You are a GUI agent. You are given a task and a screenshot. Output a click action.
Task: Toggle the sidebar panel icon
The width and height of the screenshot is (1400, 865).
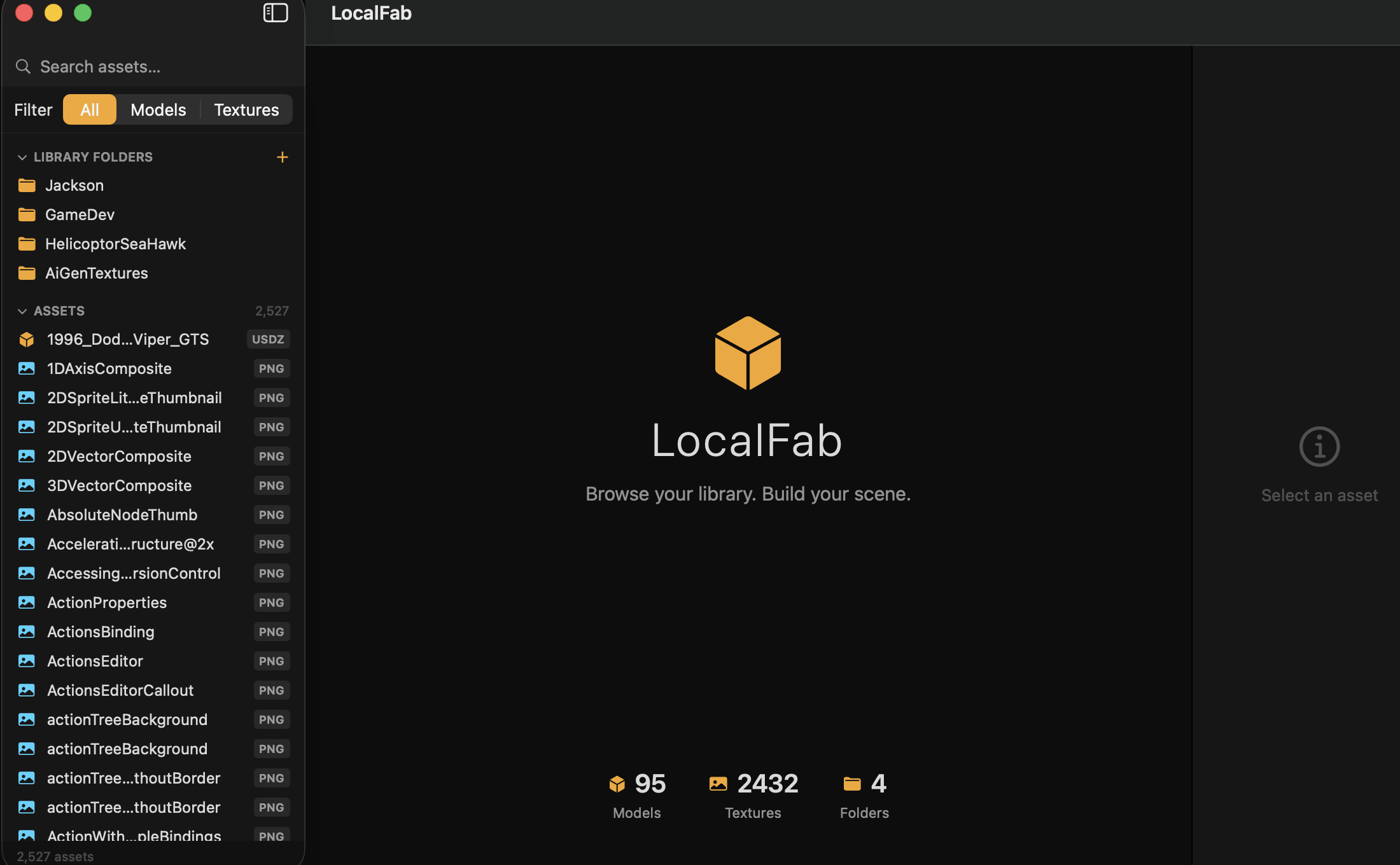point(276,13)
